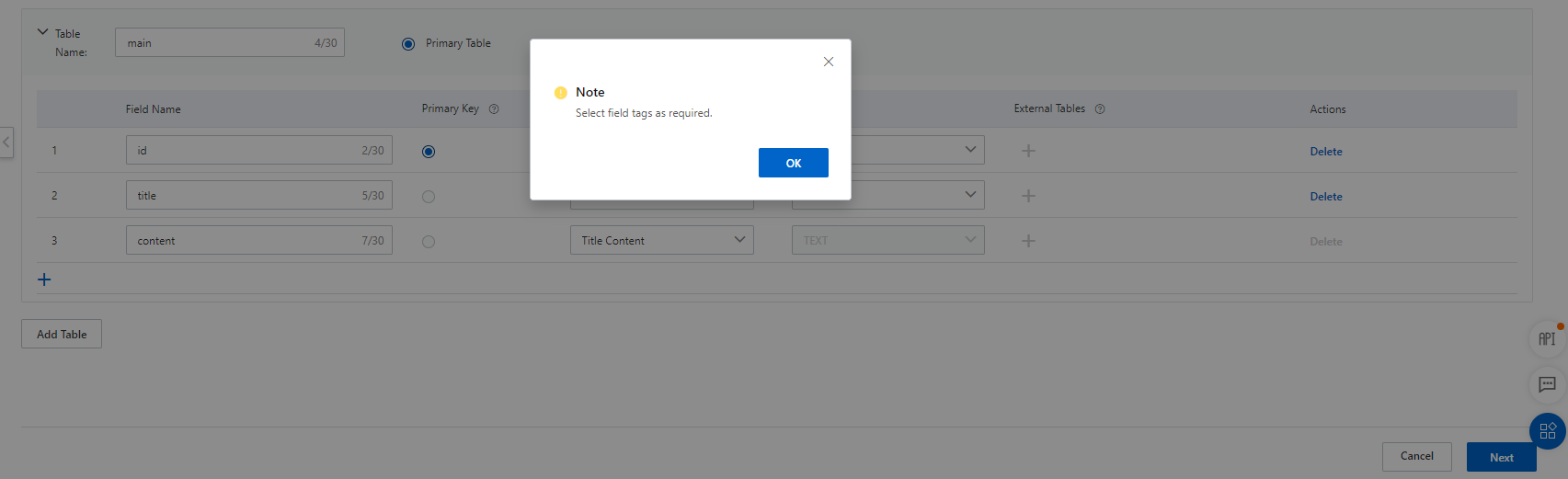This screenshot has height=479, width=1568.
Task: Select title row primary key radio
Action: tap(429, 197)
